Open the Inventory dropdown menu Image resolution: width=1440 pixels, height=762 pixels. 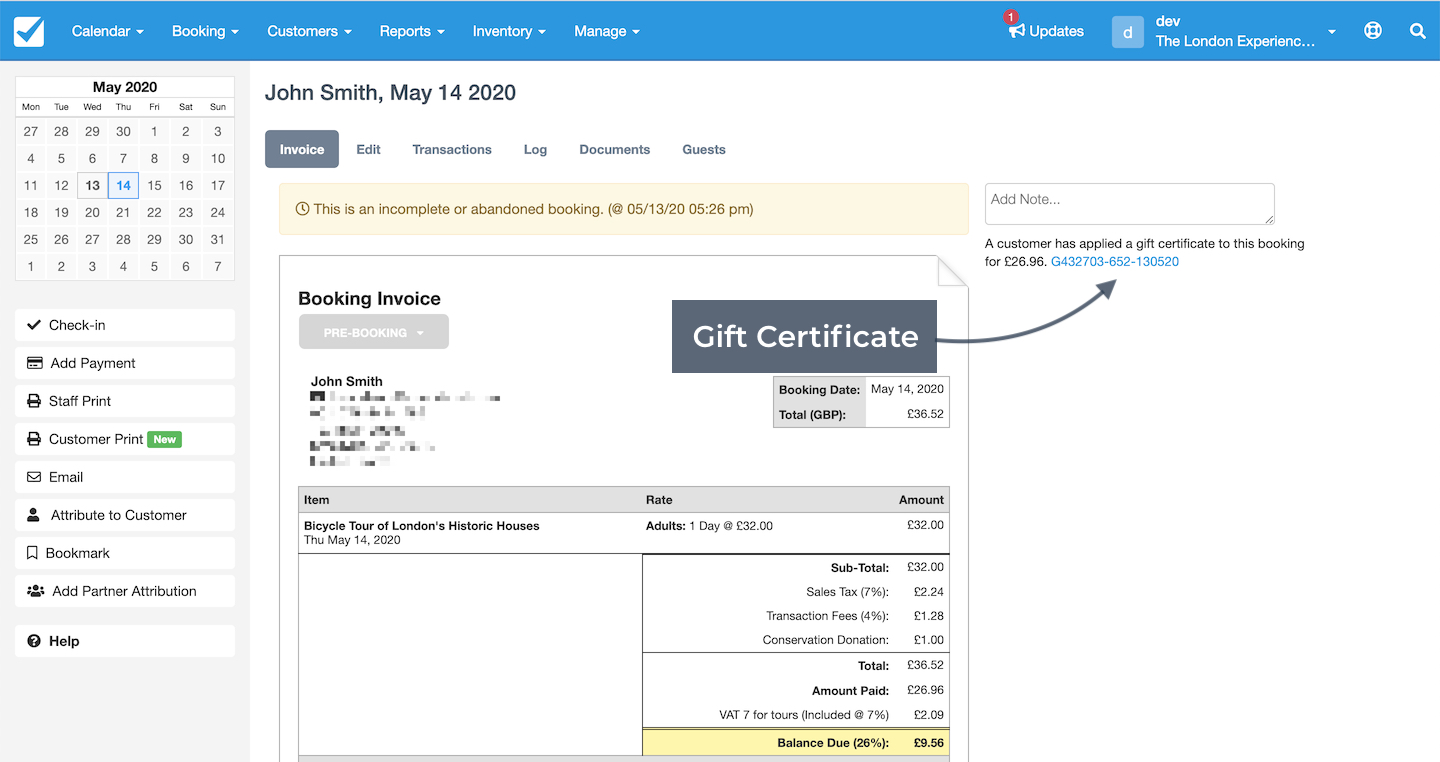[509, 31]
